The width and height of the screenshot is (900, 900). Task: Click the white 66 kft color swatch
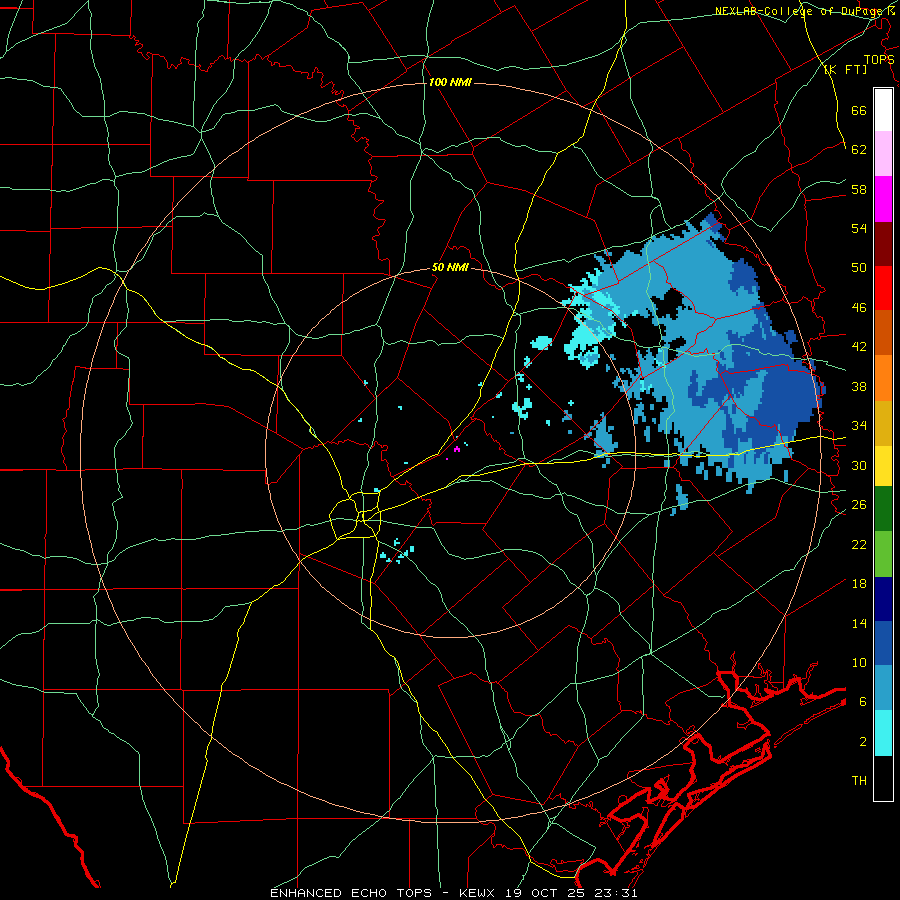point(883,110)
